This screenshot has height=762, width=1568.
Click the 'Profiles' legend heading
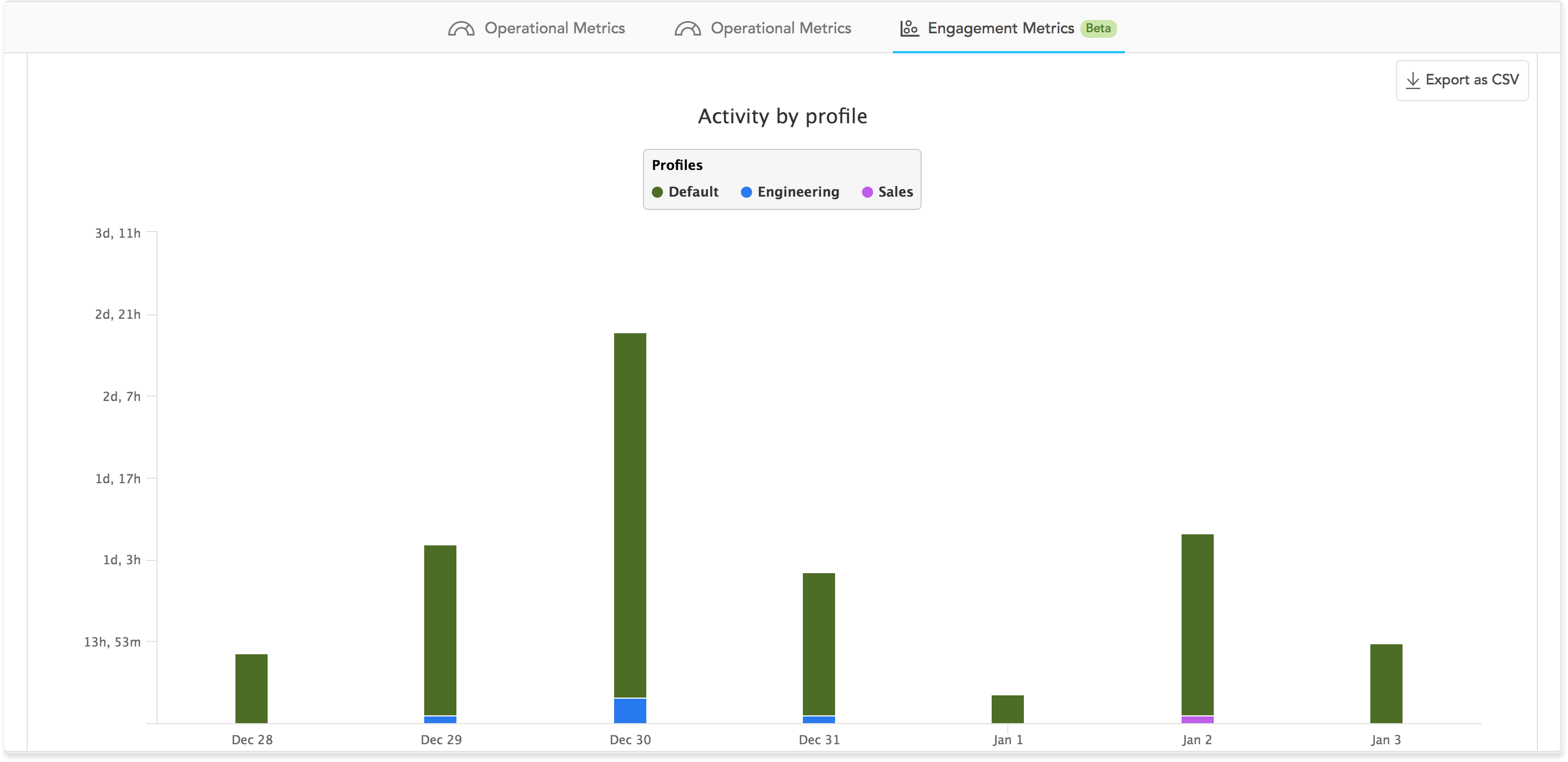[677, 165]
